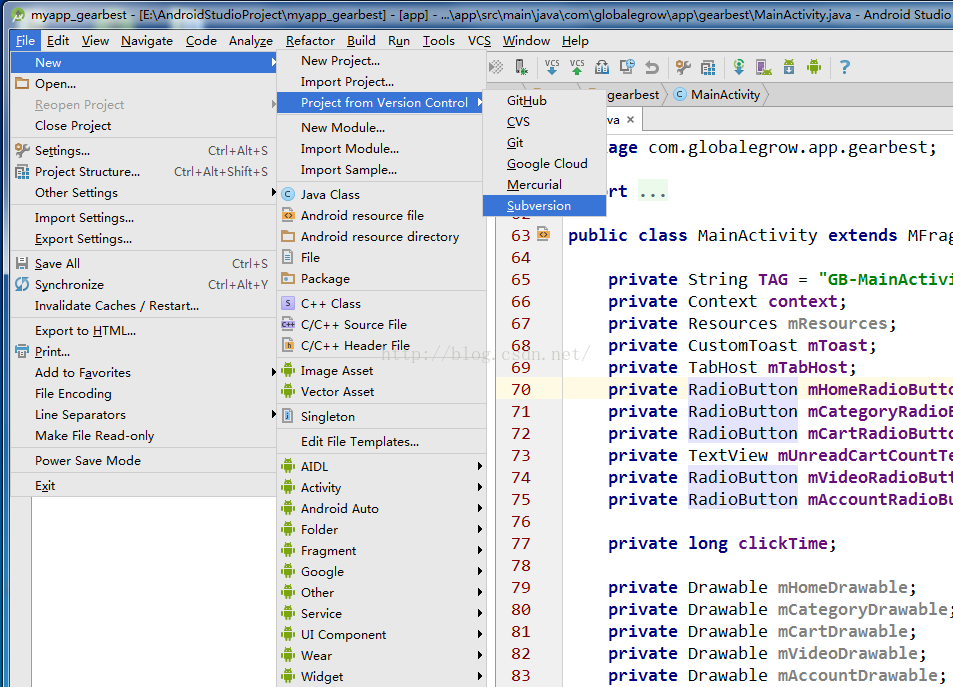Expand the AIDL submenu arrow
953x687 pixels.
tap(480, 466)
